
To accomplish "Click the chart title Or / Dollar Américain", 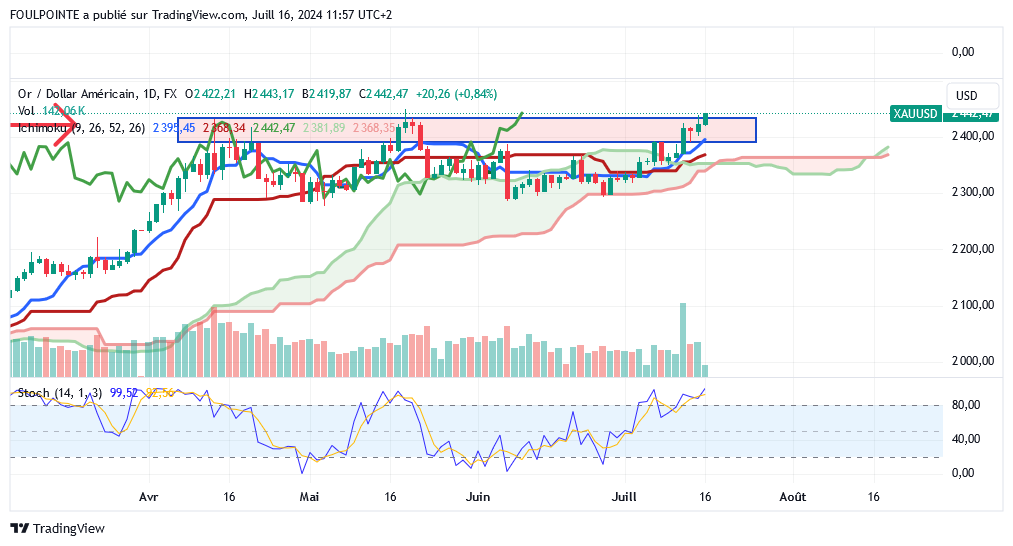I will (76, 94).
